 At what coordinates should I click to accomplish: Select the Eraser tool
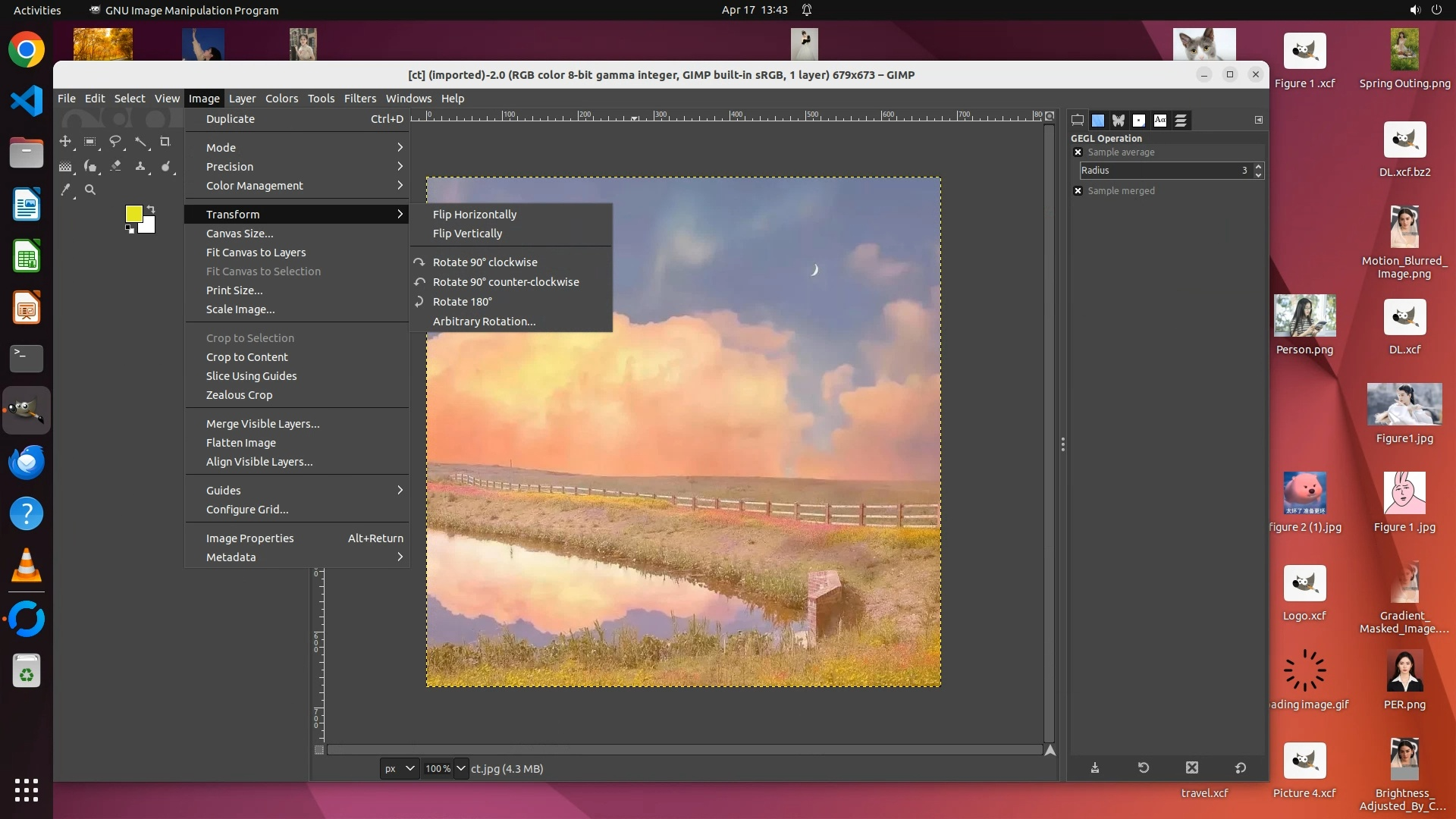click(x=115, y=166)
